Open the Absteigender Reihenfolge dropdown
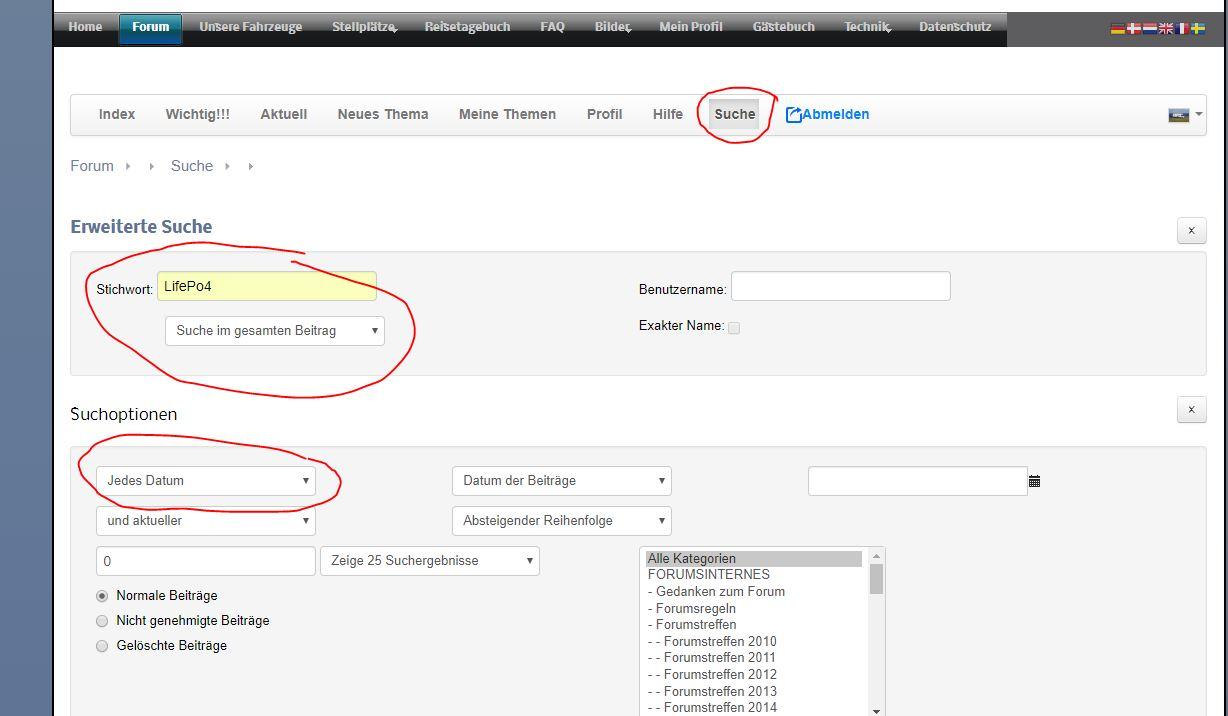Screen dimensions: 1228x716 (x=561, y=521)
